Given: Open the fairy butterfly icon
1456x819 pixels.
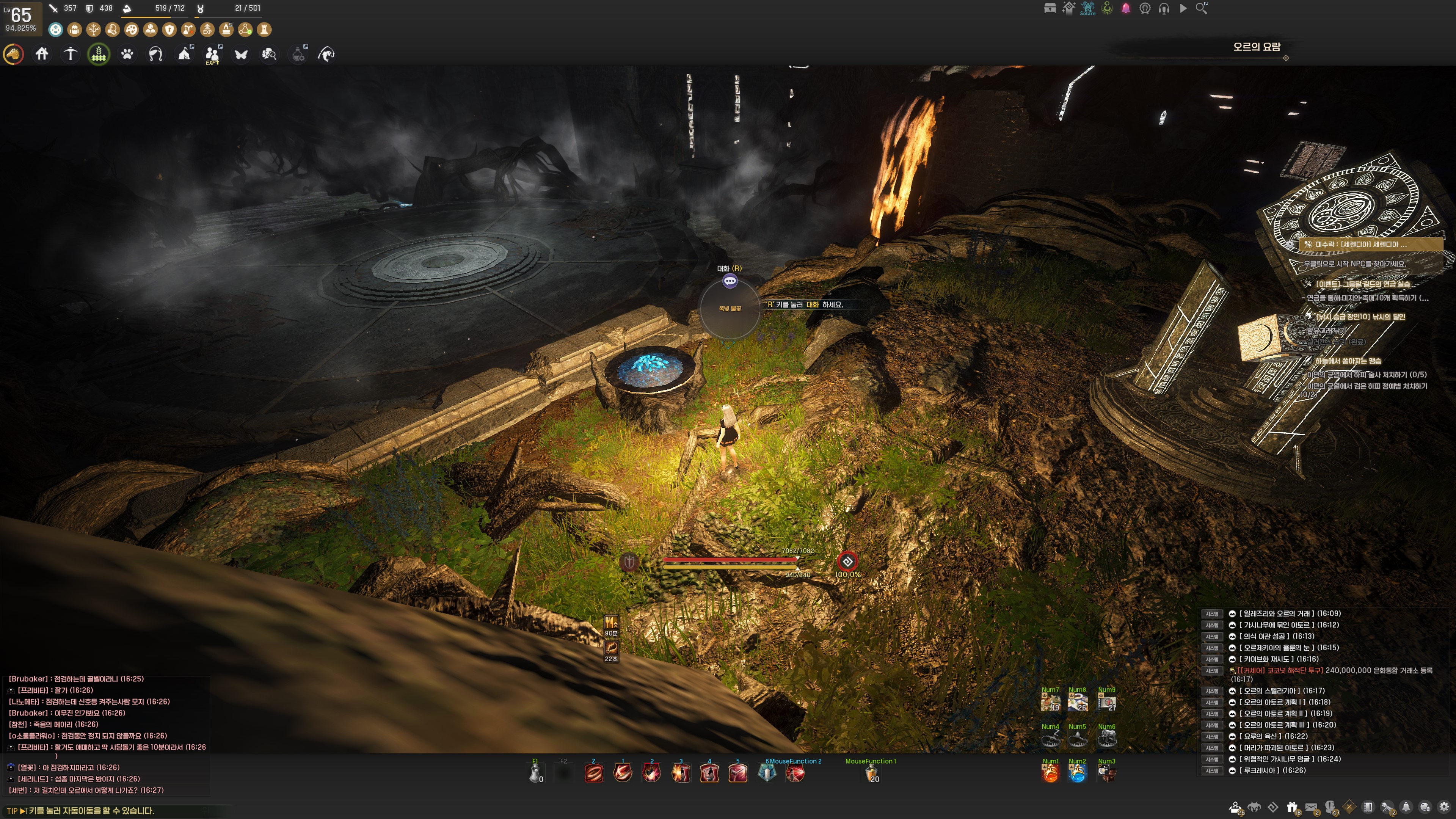Looking at the screenshot, I should (x=242, y=54).
